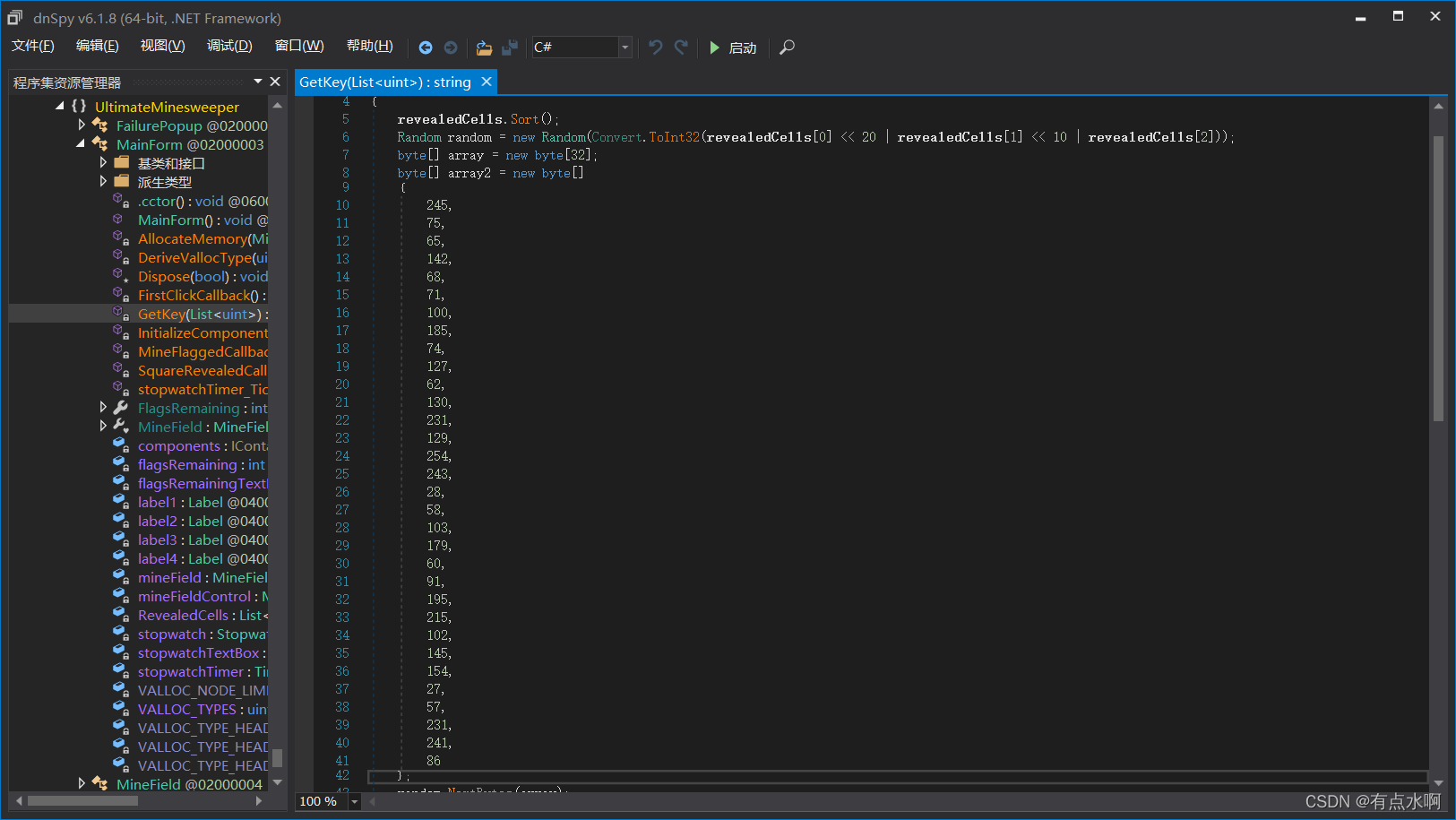
Task: Close the 程序集资源管理器 panel
Action: pyautogui.click(x=275, y=82)
